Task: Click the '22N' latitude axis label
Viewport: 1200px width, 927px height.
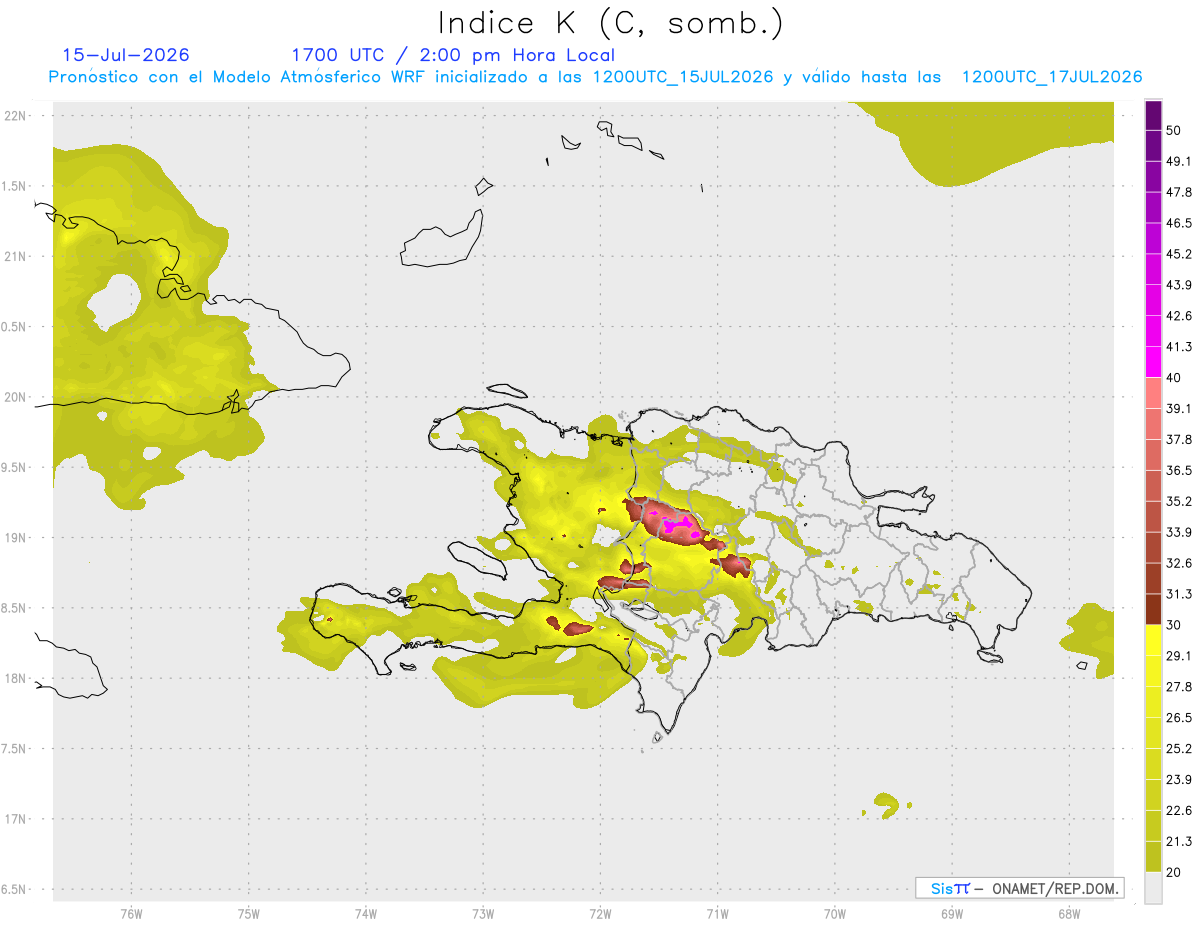Action: point(15,115)
